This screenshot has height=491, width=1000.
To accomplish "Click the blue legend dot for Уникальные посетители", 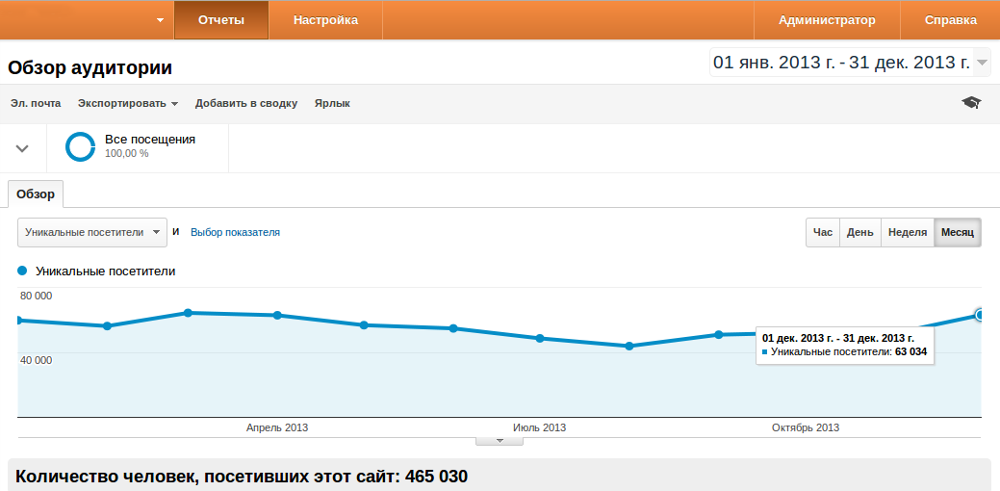I will pyautogui.click(x=22, y=271).
